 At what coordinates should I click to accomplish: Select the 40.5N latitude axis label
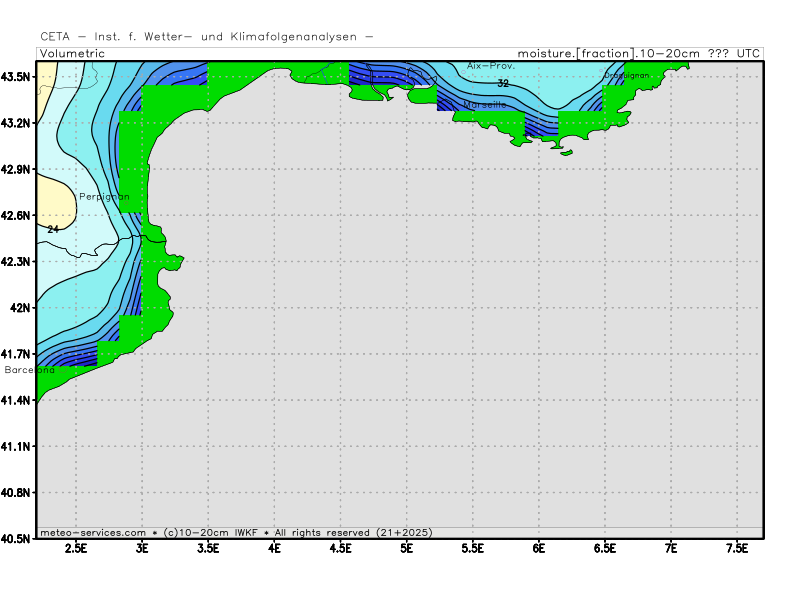coord(17,539)
